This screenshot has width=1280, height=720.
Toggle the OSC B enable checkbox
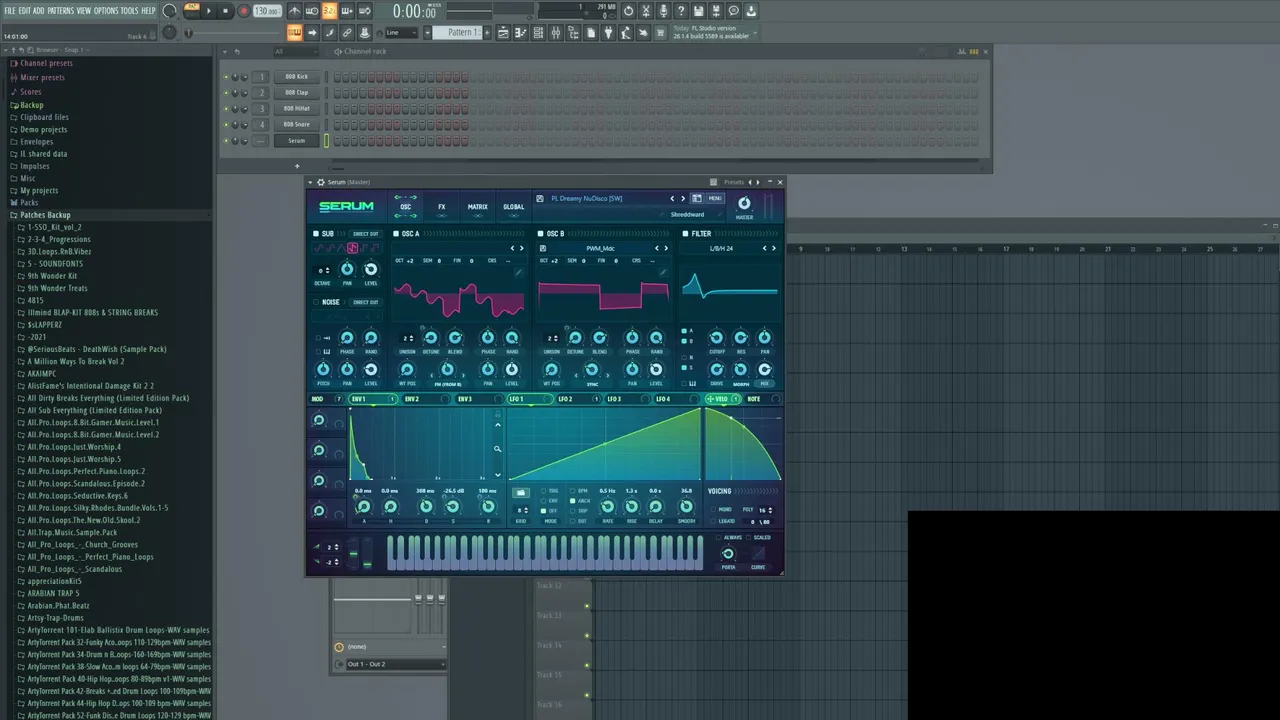[541, 234]
